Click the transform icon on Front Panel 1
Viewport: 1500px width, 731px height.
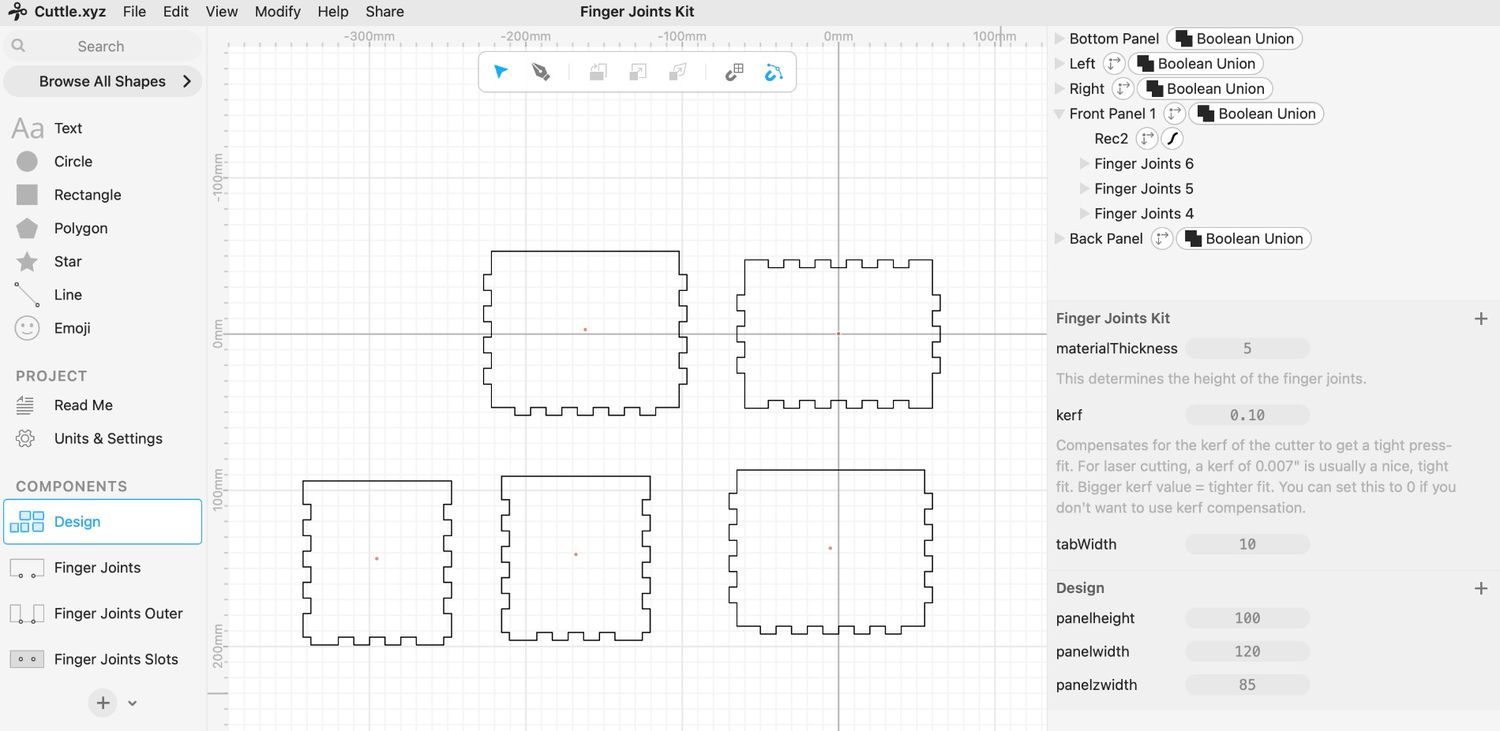1175,113
